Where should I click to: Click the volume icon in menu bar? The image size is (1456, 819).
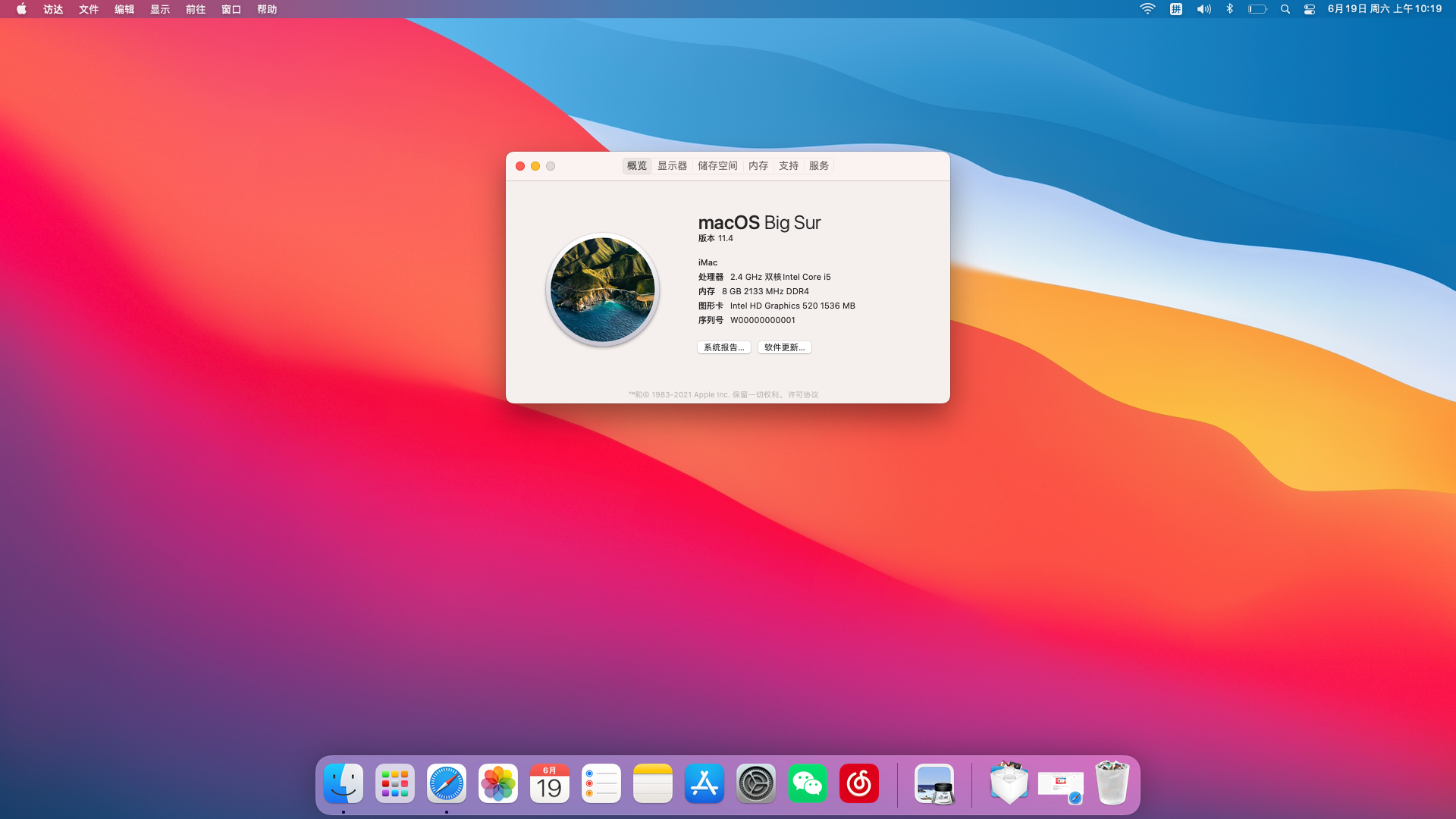[1203, 9]
